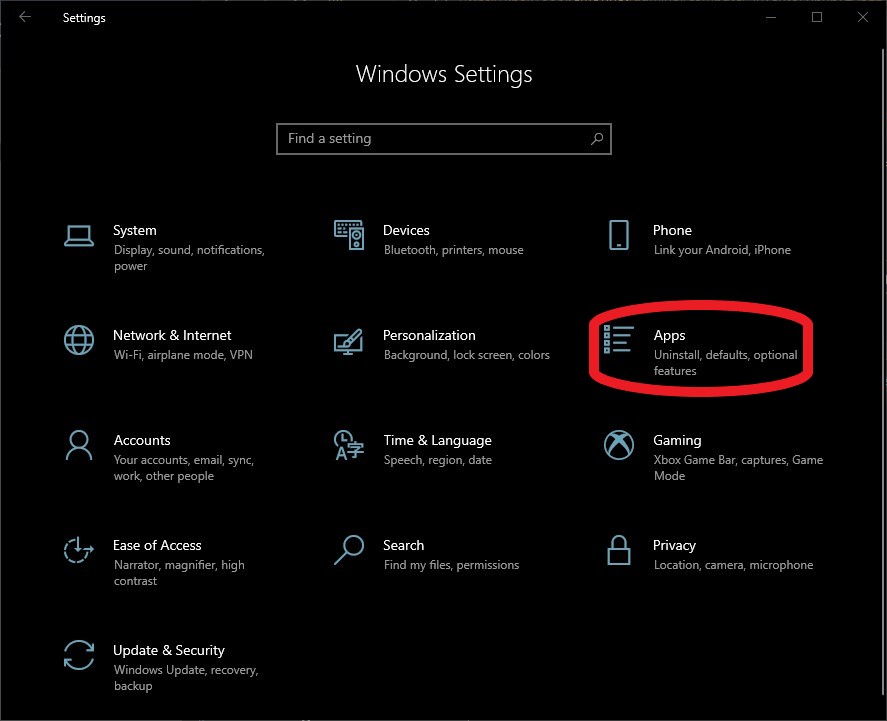Click 'Uninstall, defaults, optional features' description
This screenshot has height=721, width=887.
726,363
